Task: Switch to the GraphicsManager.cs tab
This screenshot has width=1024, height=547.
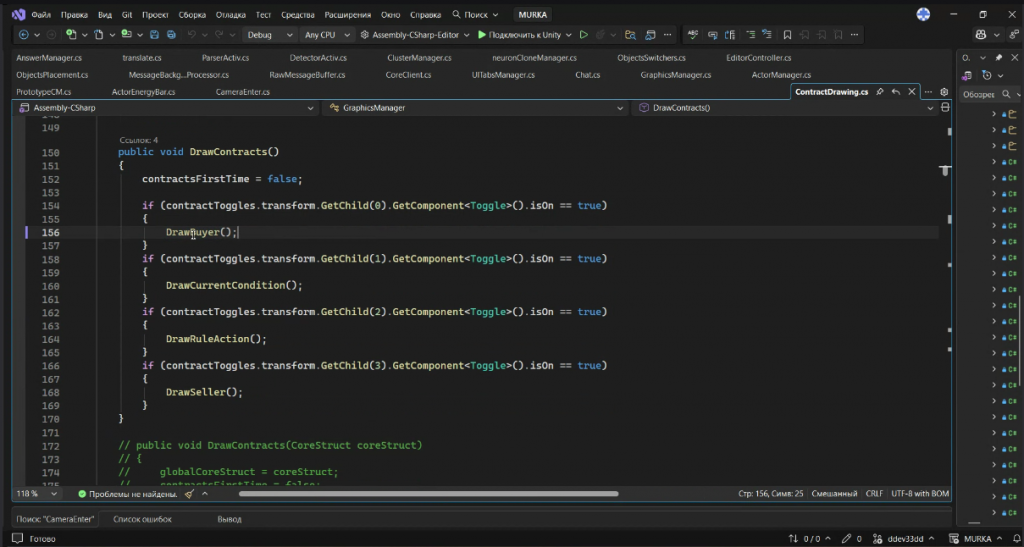Action: 675,75
